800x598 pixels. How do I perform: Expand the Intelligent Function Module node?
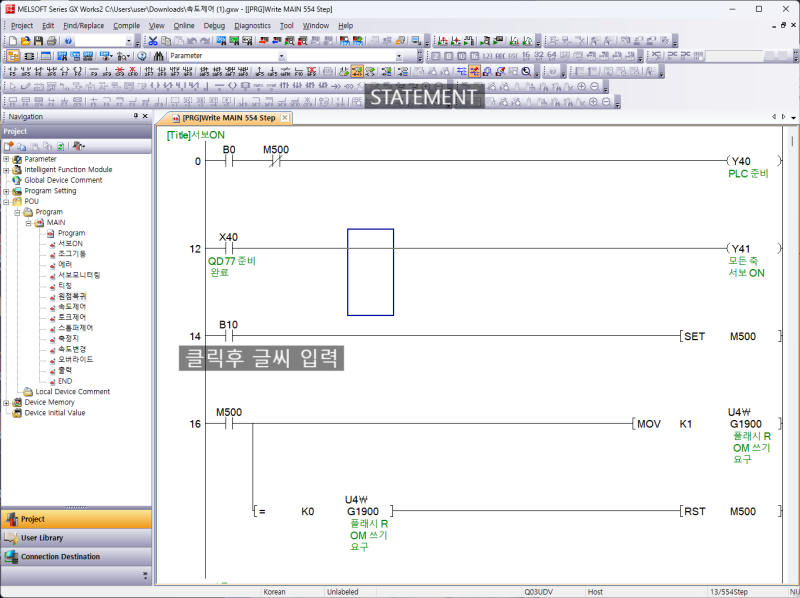coord(6,169)
